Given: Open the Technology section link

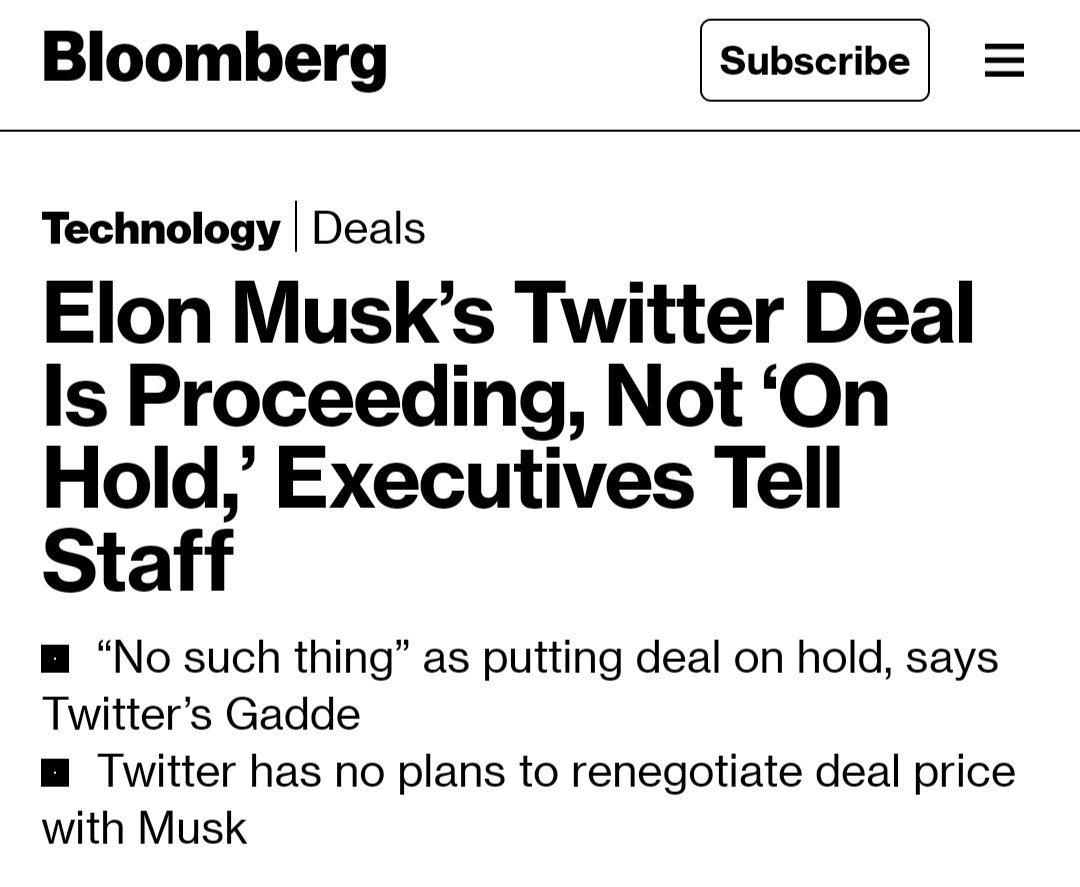Looking at the screenshot, I should tap(161, 229).
